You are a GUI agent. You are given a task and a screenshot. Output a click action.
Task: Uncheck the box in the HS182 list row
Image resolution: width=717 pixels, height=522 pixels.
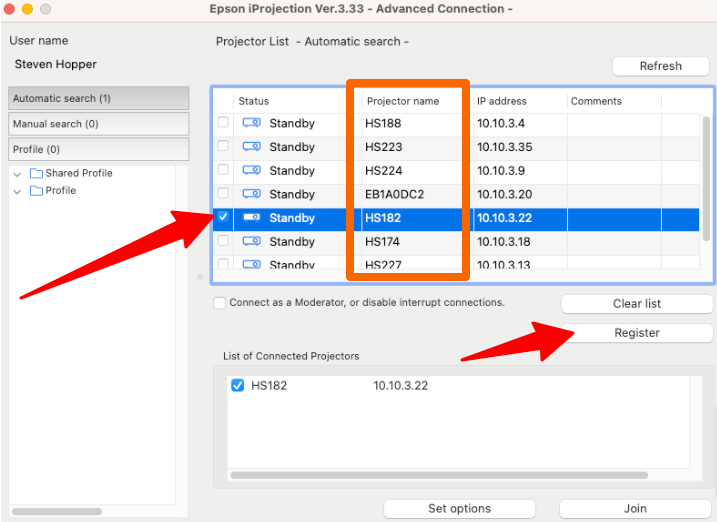coord(223,217)
